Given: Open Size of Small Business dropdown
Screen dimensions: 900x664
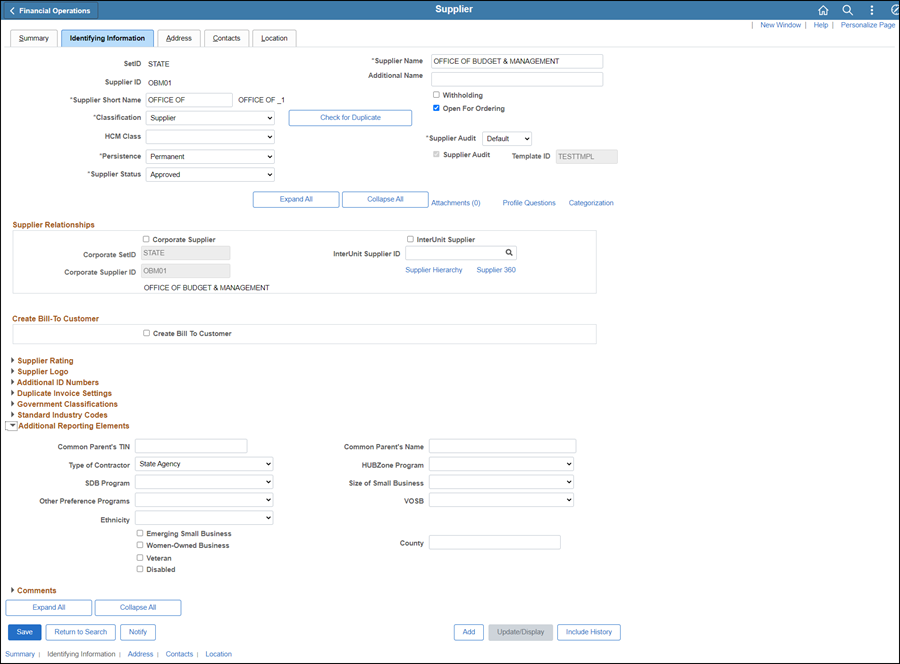Looking at the screenshot, I should [501, 482].
